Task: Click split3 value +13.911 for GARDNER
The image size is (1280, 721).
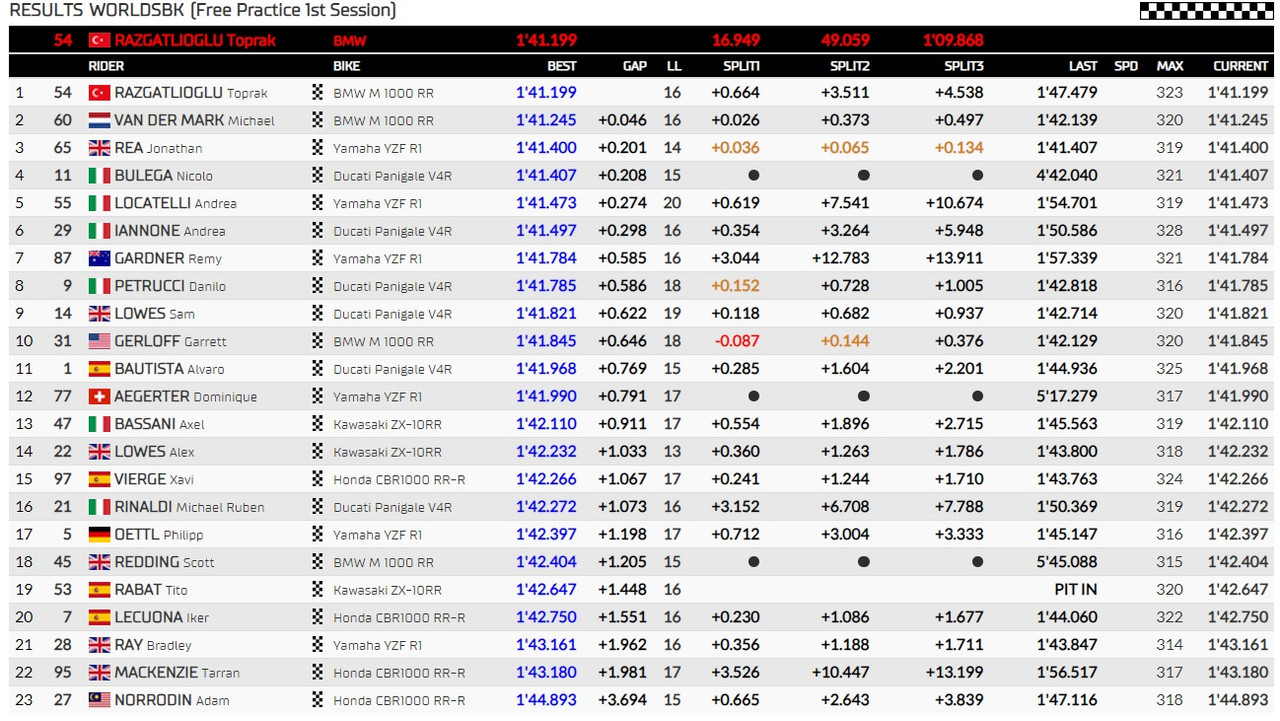Action: (x=953, y=258)
